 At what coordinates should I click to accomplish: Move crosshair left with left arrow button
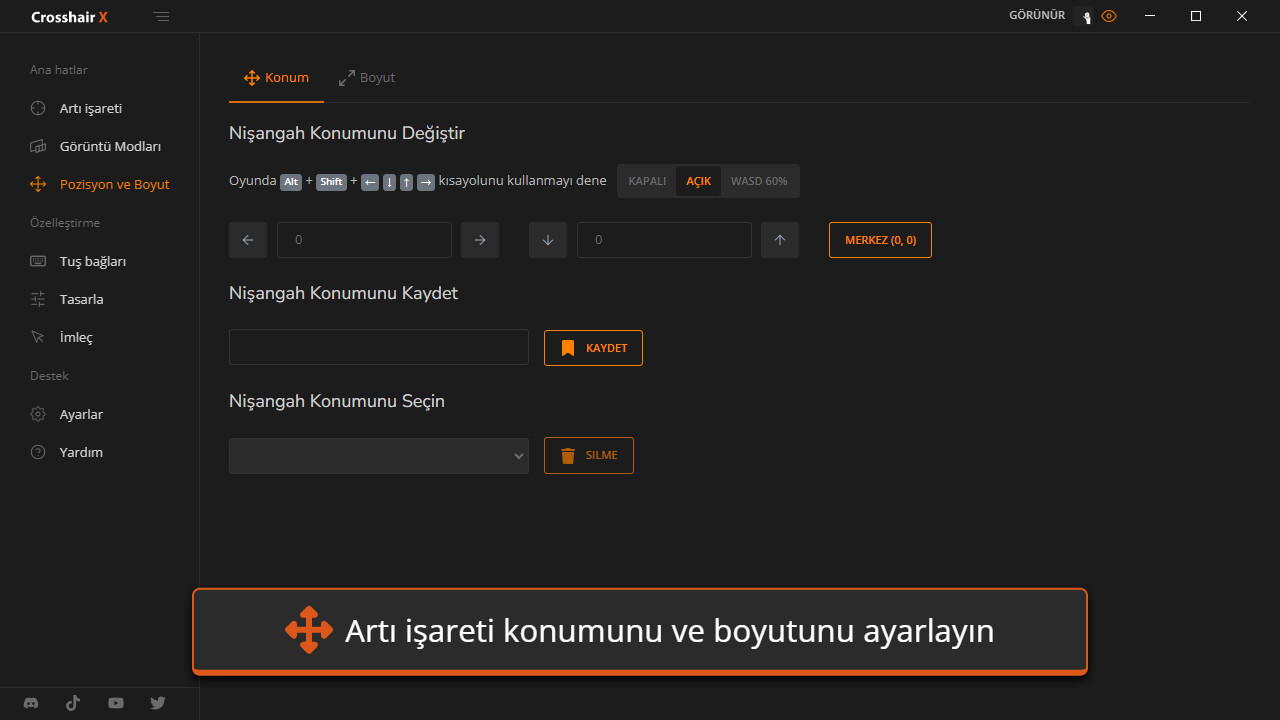pos(248,240)
